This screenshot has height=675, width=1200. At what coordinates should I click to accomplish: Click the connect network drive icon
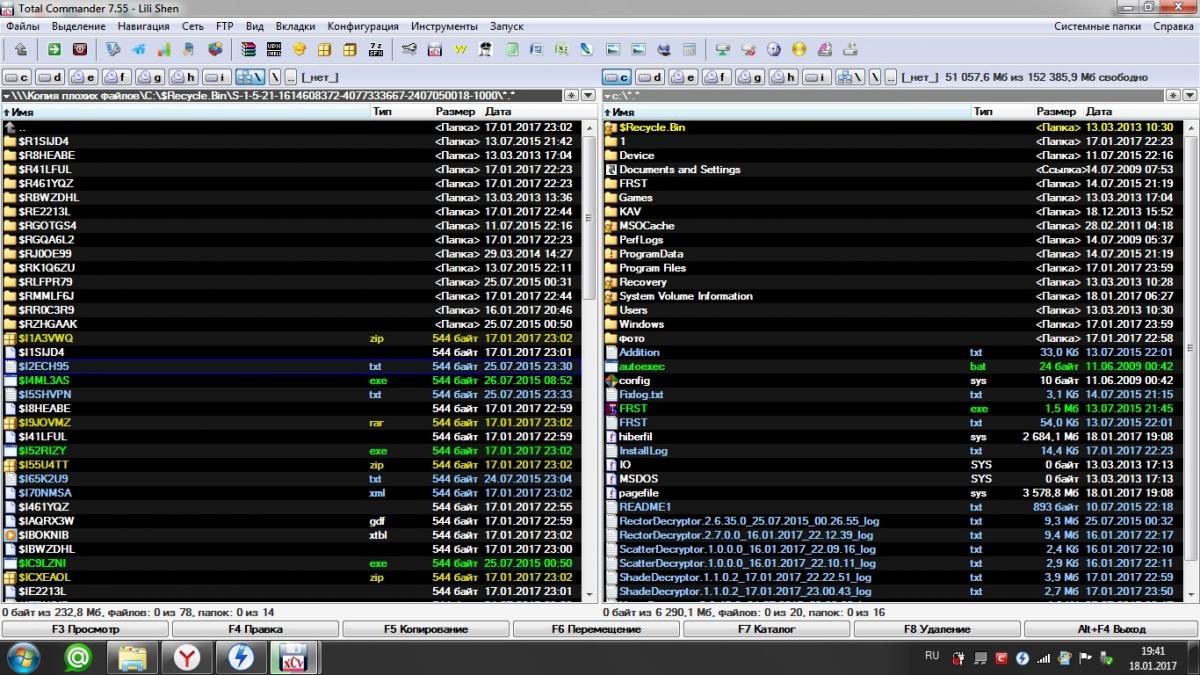[723, 49]
